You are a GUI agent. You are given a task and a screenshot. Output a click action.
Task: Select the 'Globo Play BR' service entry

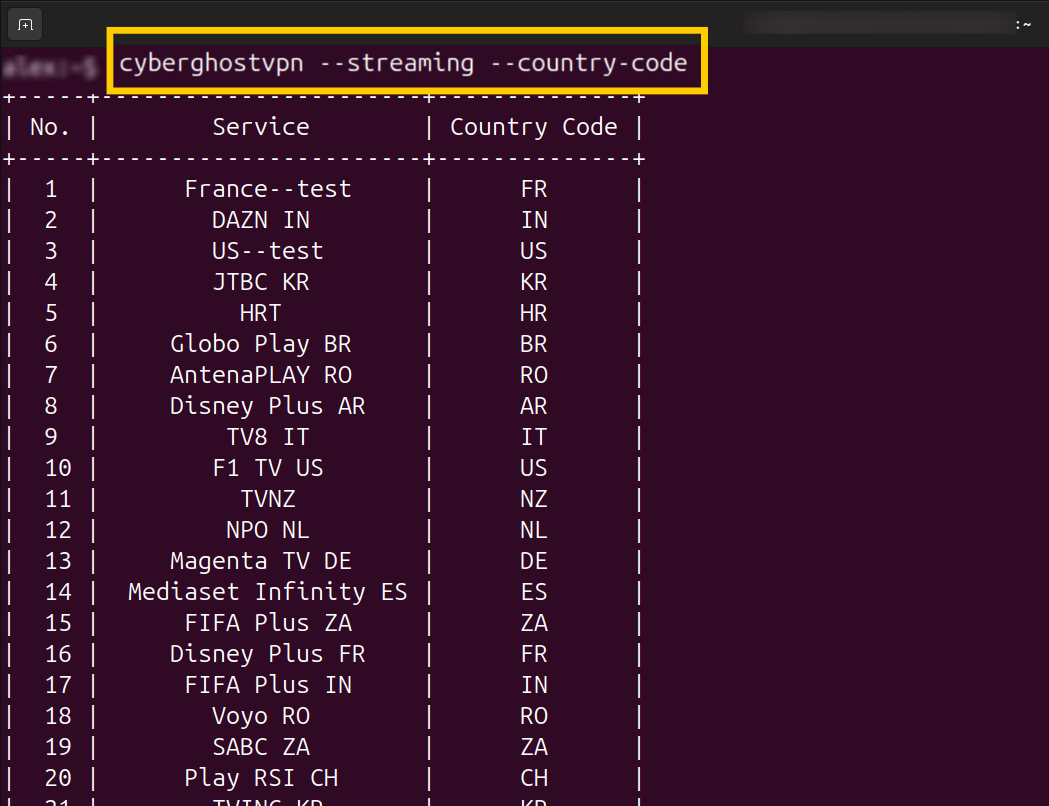pos(260,344)
